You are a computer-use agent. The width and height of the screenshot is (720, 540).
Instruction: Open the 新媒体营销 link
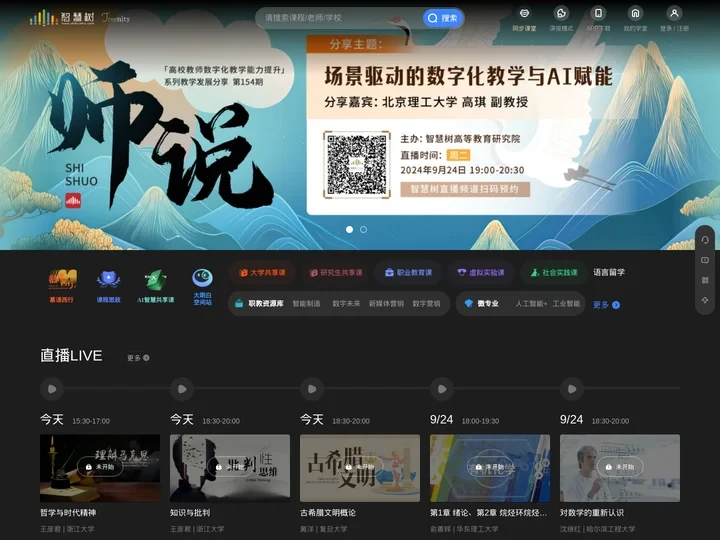point(386,304)
